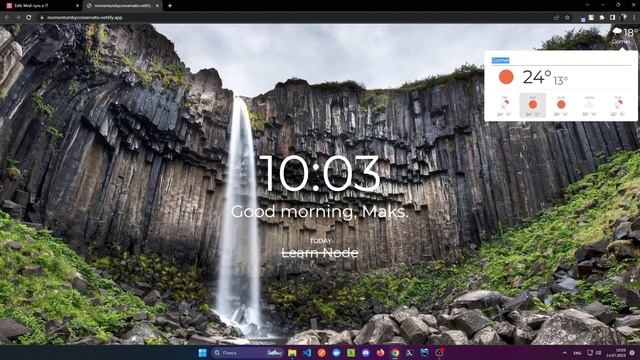
Task: Open the tab search chevron in title bar
Action: coord(587,5)
